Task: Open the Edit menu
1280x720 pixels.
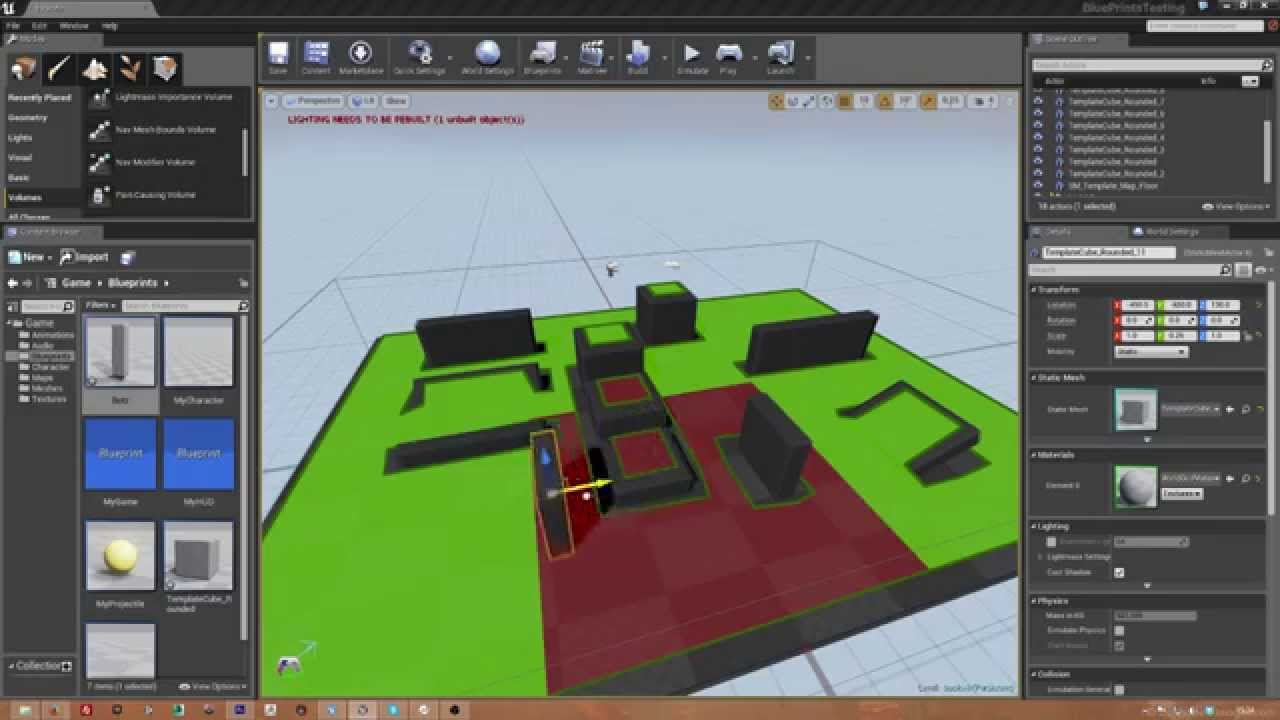Action: (x=39, y=25)
